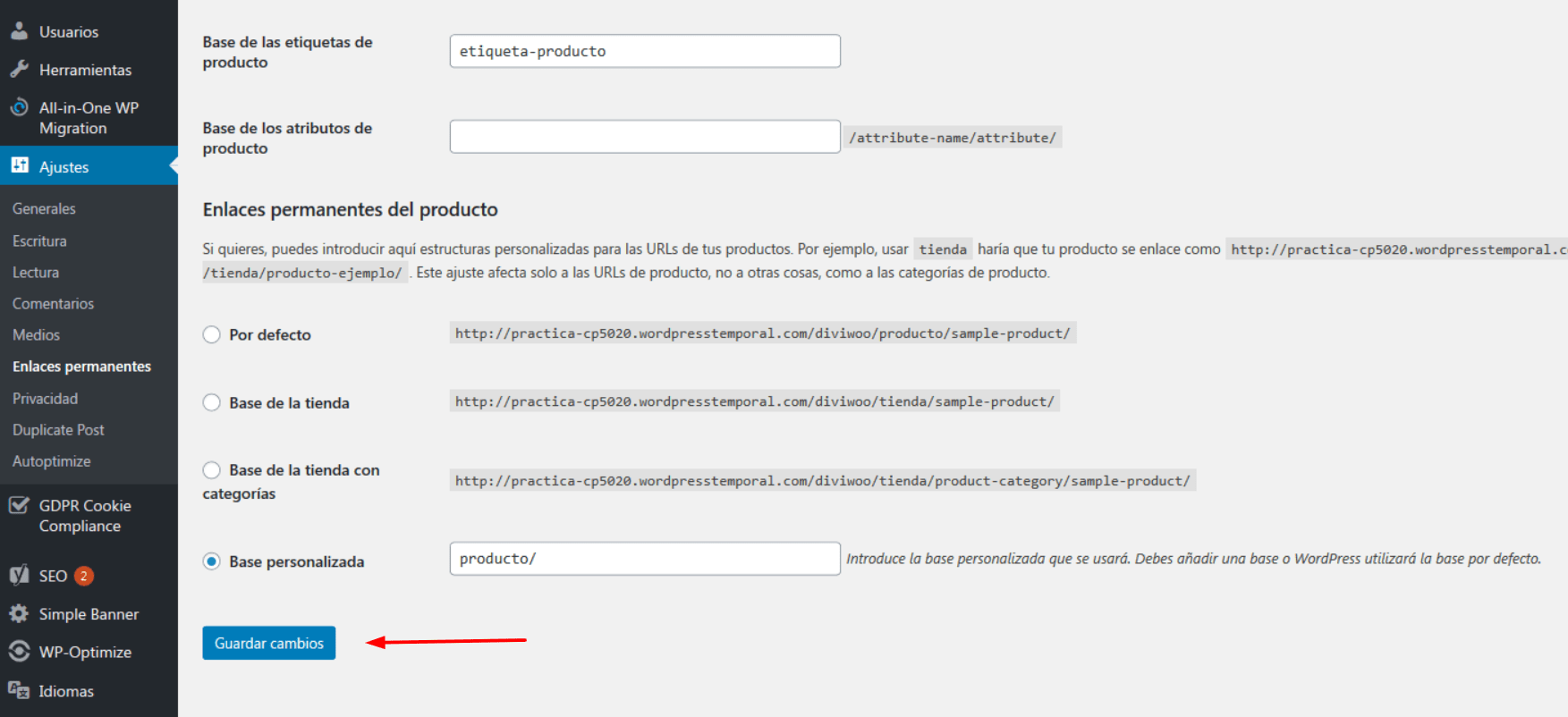Select the Base personalizada radio button
Screen dimensions: 1568x717
click(211, 561)
